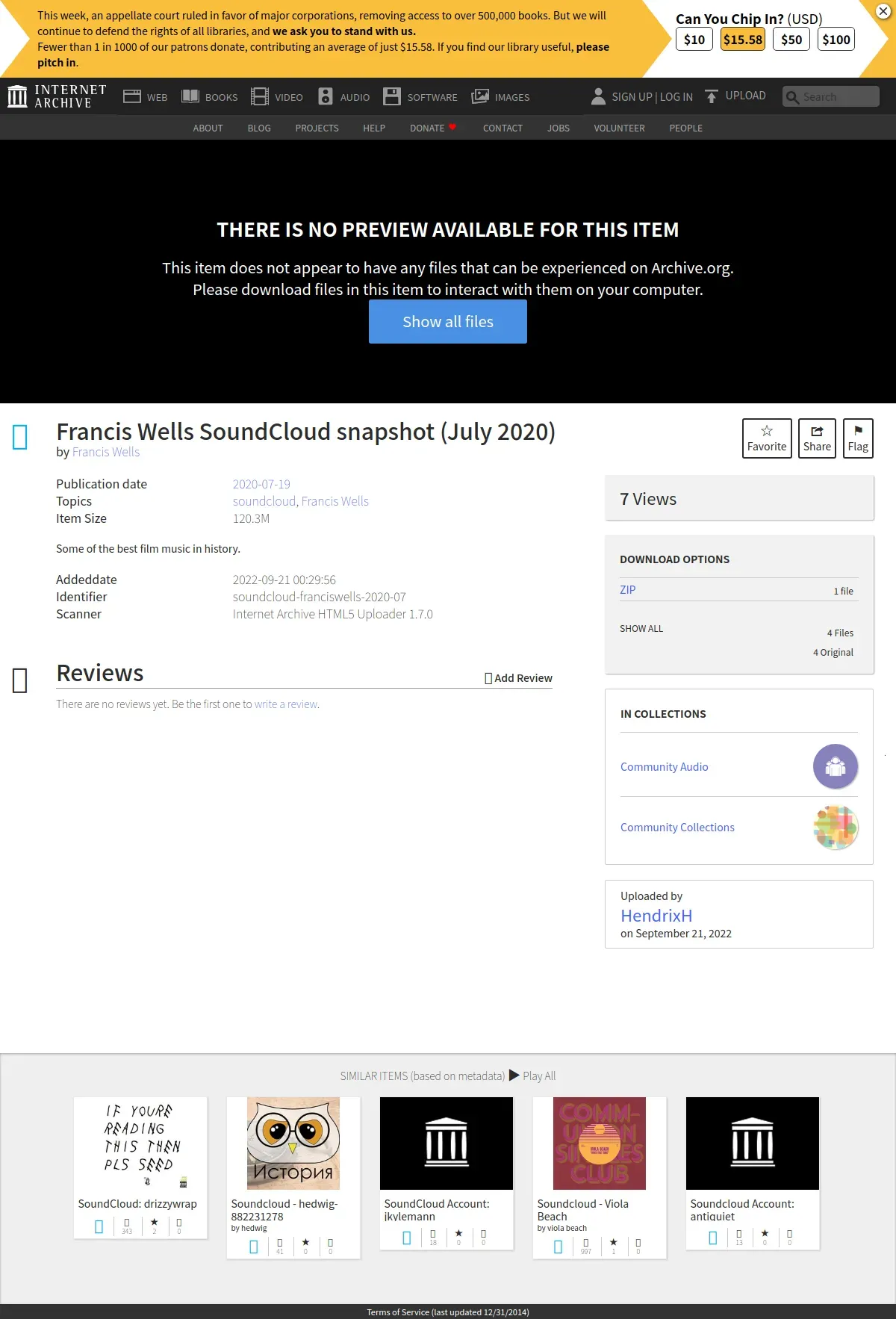The width and height of the screenshot is (896, 1319).
Task: Open the About menu item
Action: (208, 128)
